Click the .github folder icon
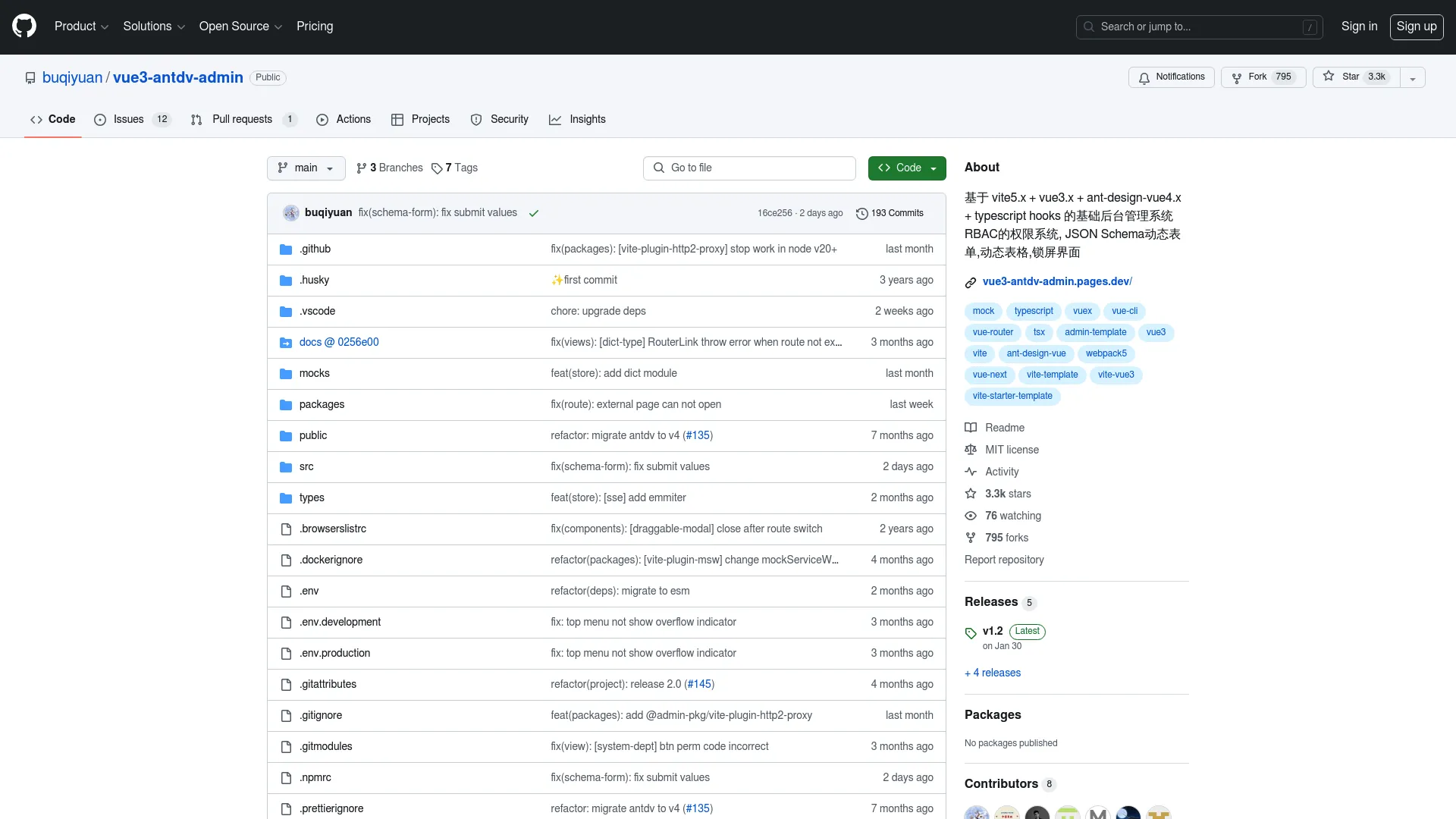 [x=286, y=249]
